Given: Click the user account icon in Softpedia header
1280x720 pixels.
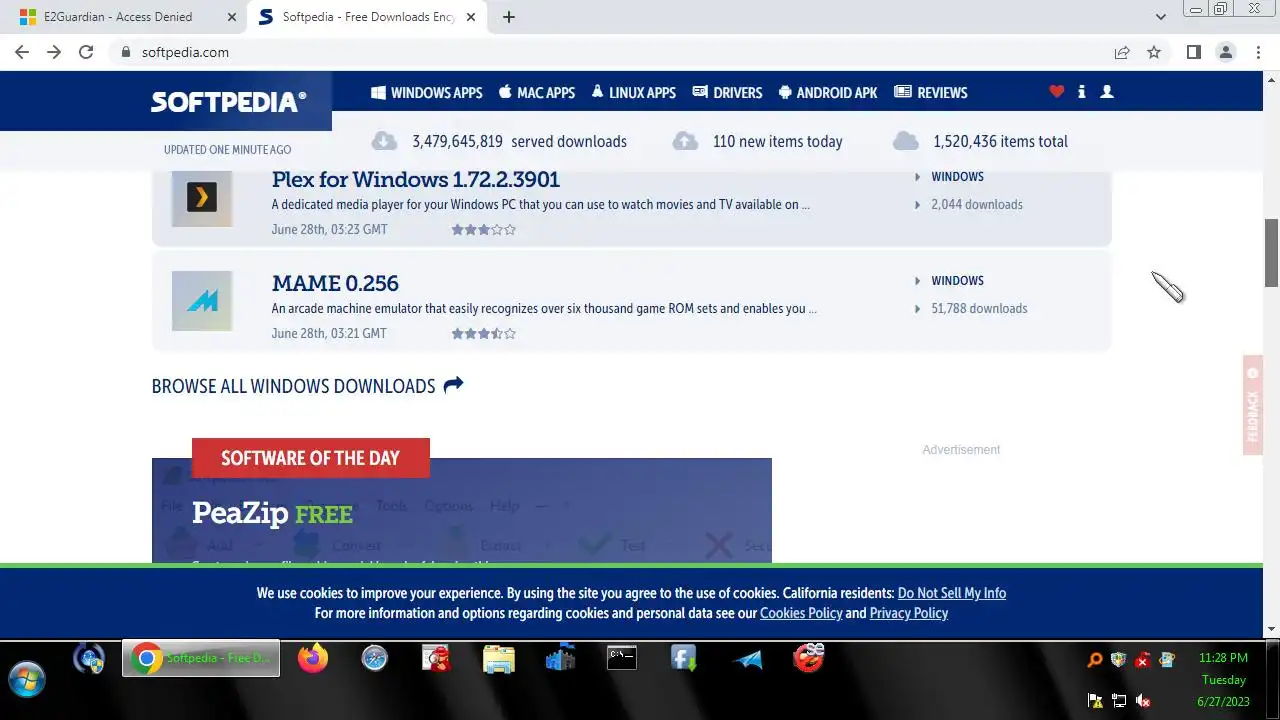Looking at the screenshot, I should (x=1107, y=91).
